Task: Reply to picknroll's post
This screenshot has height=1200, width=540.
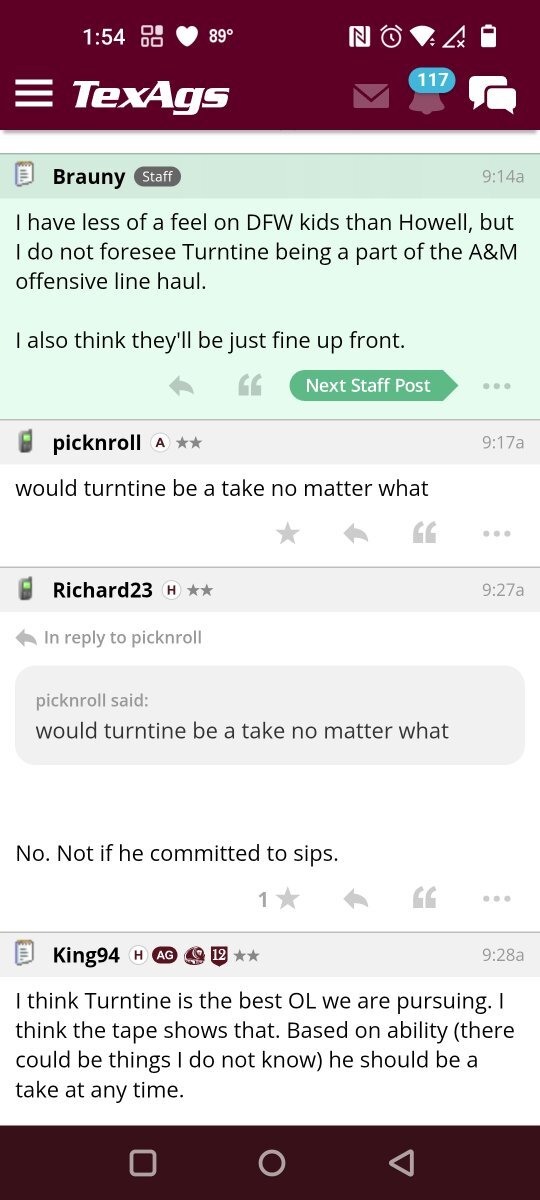Action: pyautogui.click(x=355, y=534)
